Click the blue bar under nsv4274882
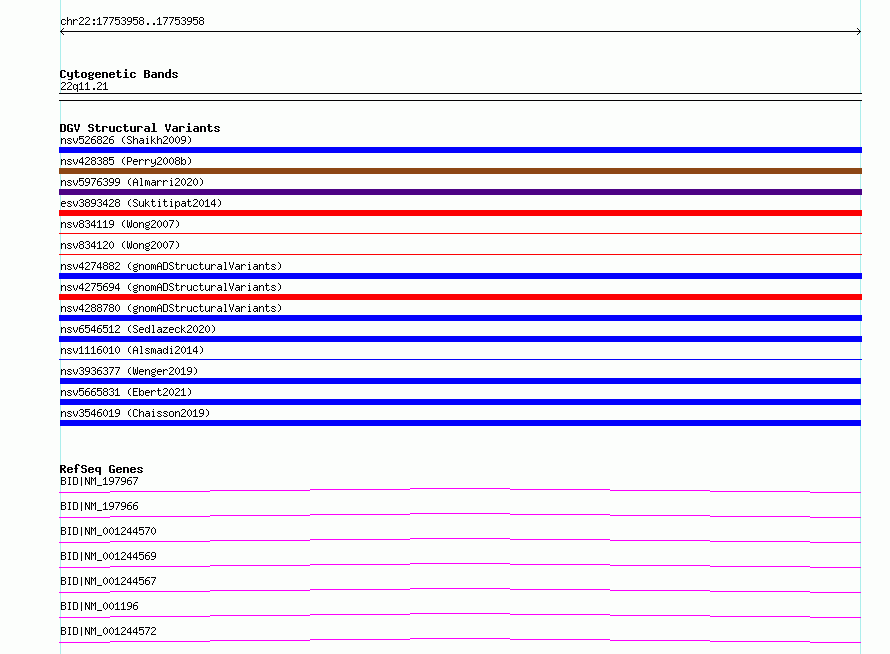This screenshot has height=654, width=890. point(460,276)
